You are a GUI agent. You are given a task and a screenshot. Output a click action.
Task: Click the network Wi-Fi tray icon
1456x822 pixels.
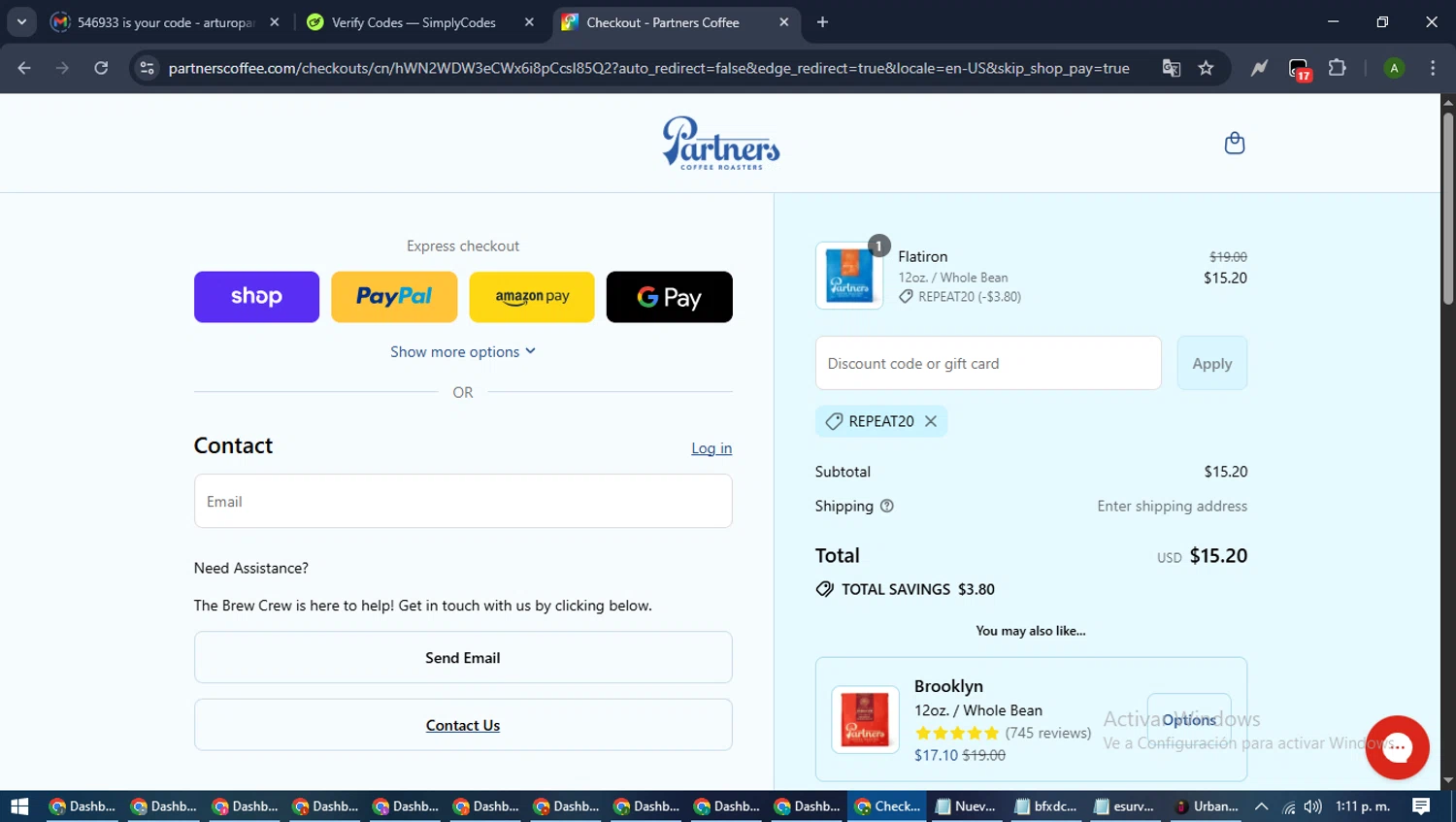click(1288, 806)
